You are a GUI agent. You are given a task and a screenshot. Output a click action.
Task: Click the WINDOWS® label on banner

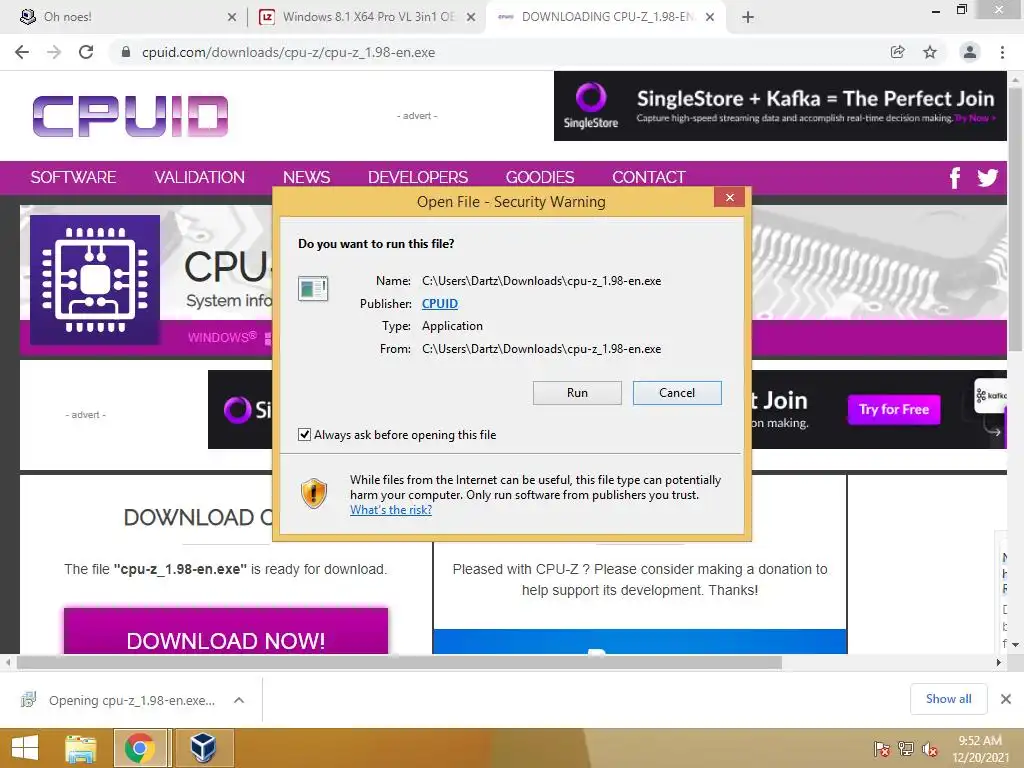(x=222, y=337)
